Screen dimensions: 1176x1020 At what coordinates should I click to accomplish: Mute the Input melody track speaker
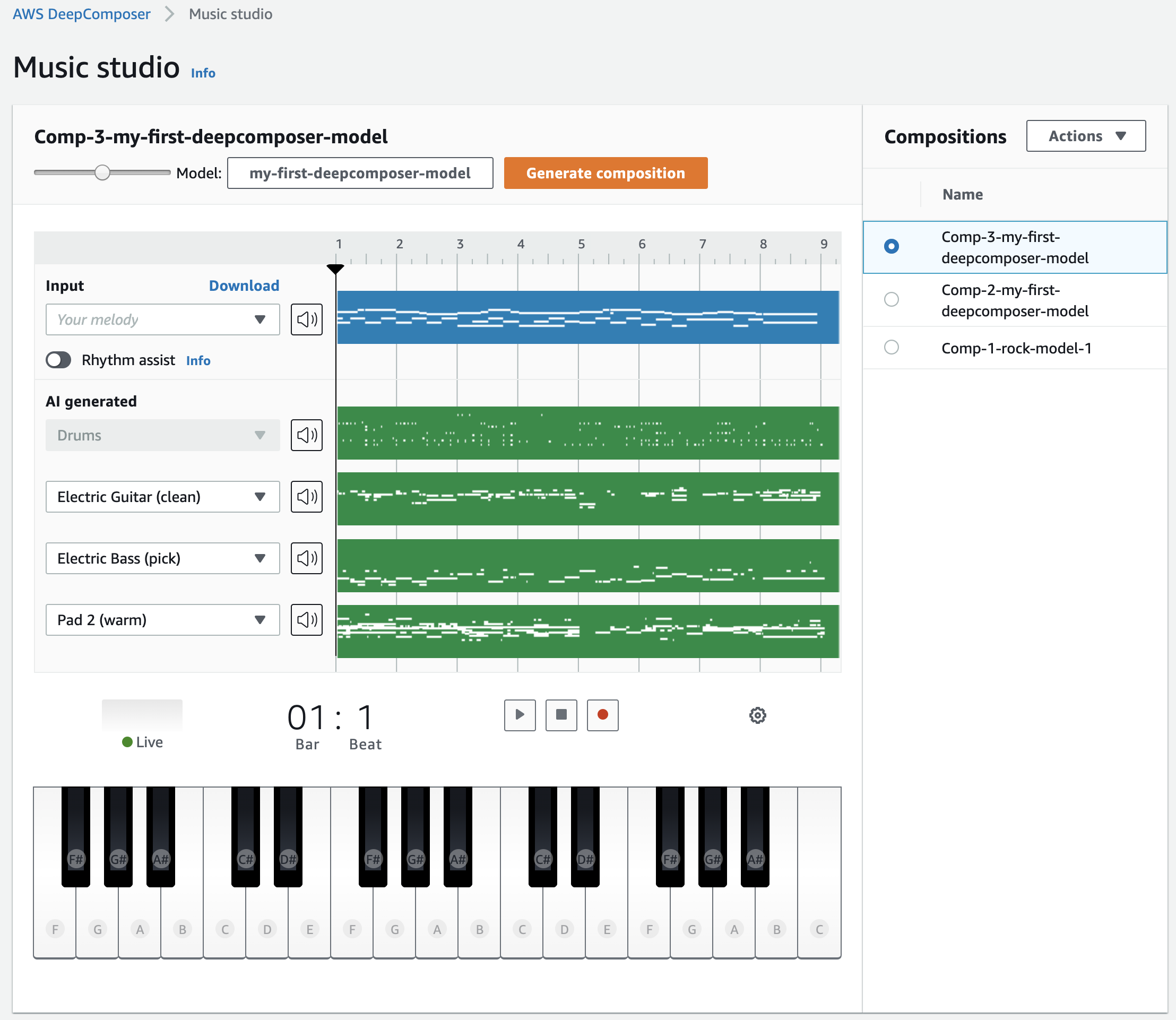(306, 319)
